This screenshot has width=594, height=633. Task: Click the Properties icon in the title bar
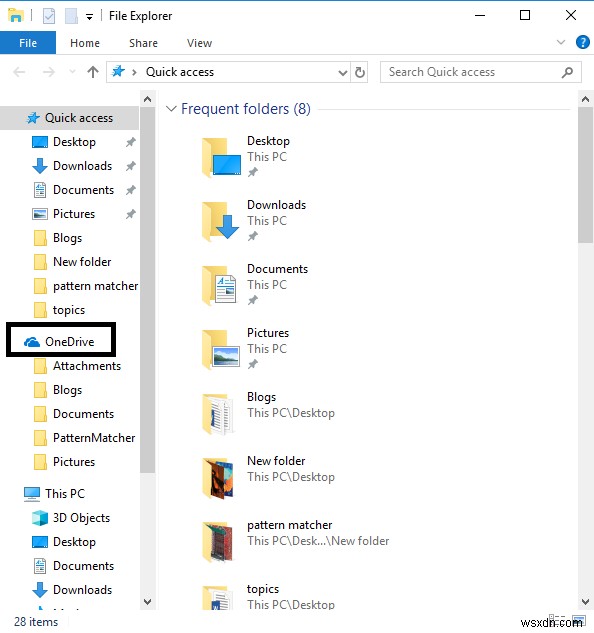click(x=49, y=16)
